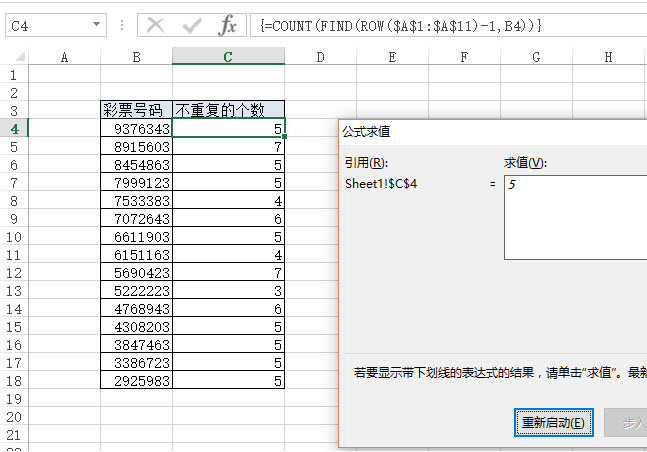Click the Select All corner triangle
Screen dimensions: 647x452
pos(20,57)
